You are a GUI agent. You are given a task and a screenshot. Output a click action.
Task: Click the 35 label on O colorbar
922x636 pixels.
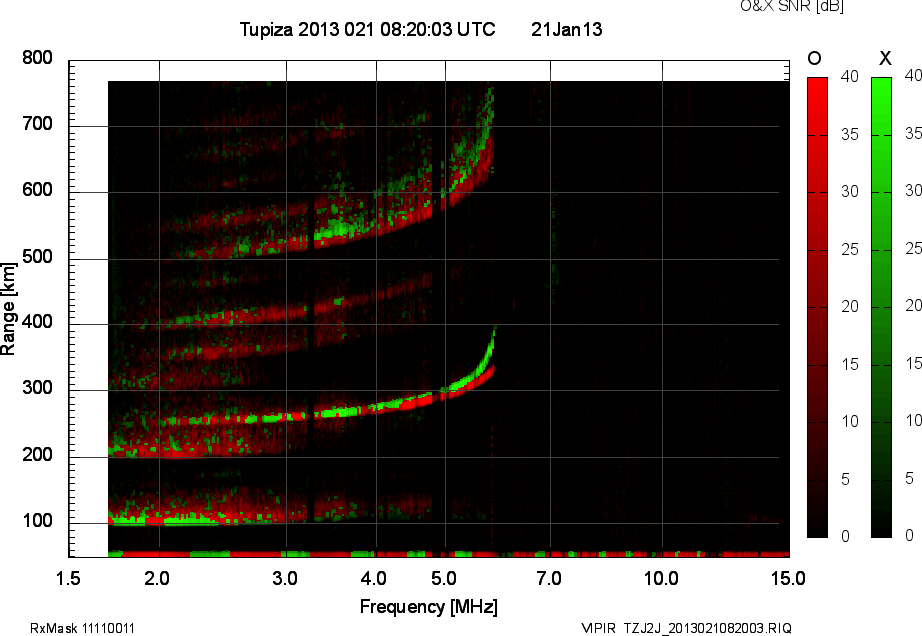tap(850, 135)
